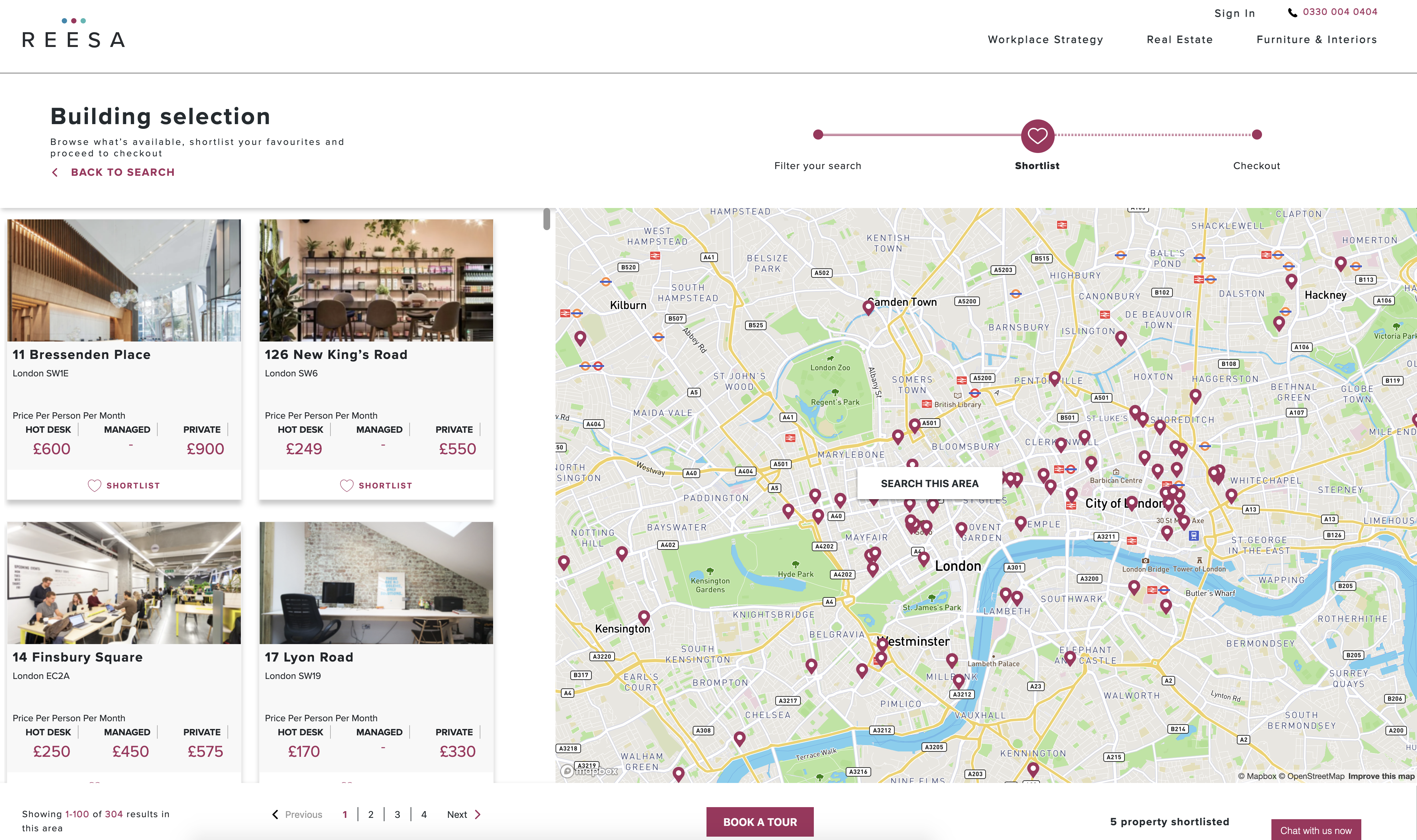The height and width of the screenshot is (840, 1417).
Task: Click the 126 New King's Road title
Action: [x=336, y=354]
